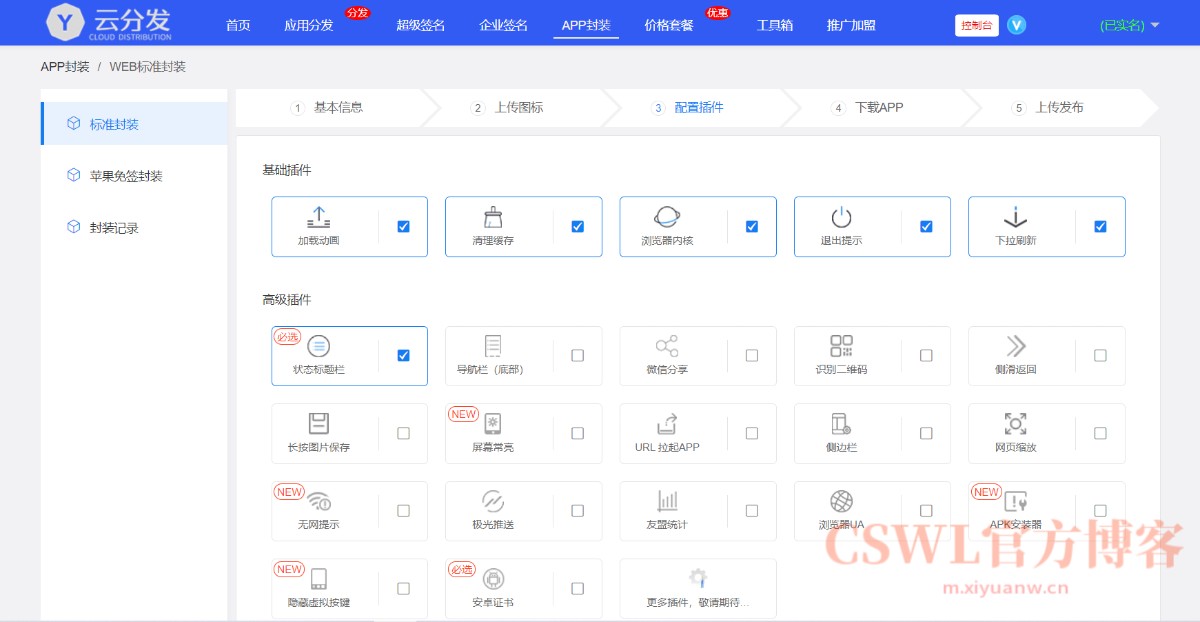Click the 网页缩放 zoom icon
The image size is (1200, 622).
1015,423
